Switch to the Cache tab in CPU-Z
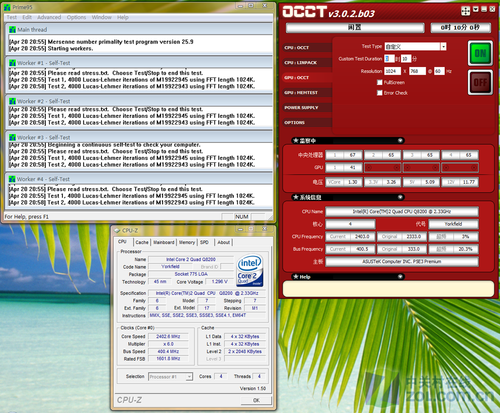The image size is (500, 413). (142, 242)
